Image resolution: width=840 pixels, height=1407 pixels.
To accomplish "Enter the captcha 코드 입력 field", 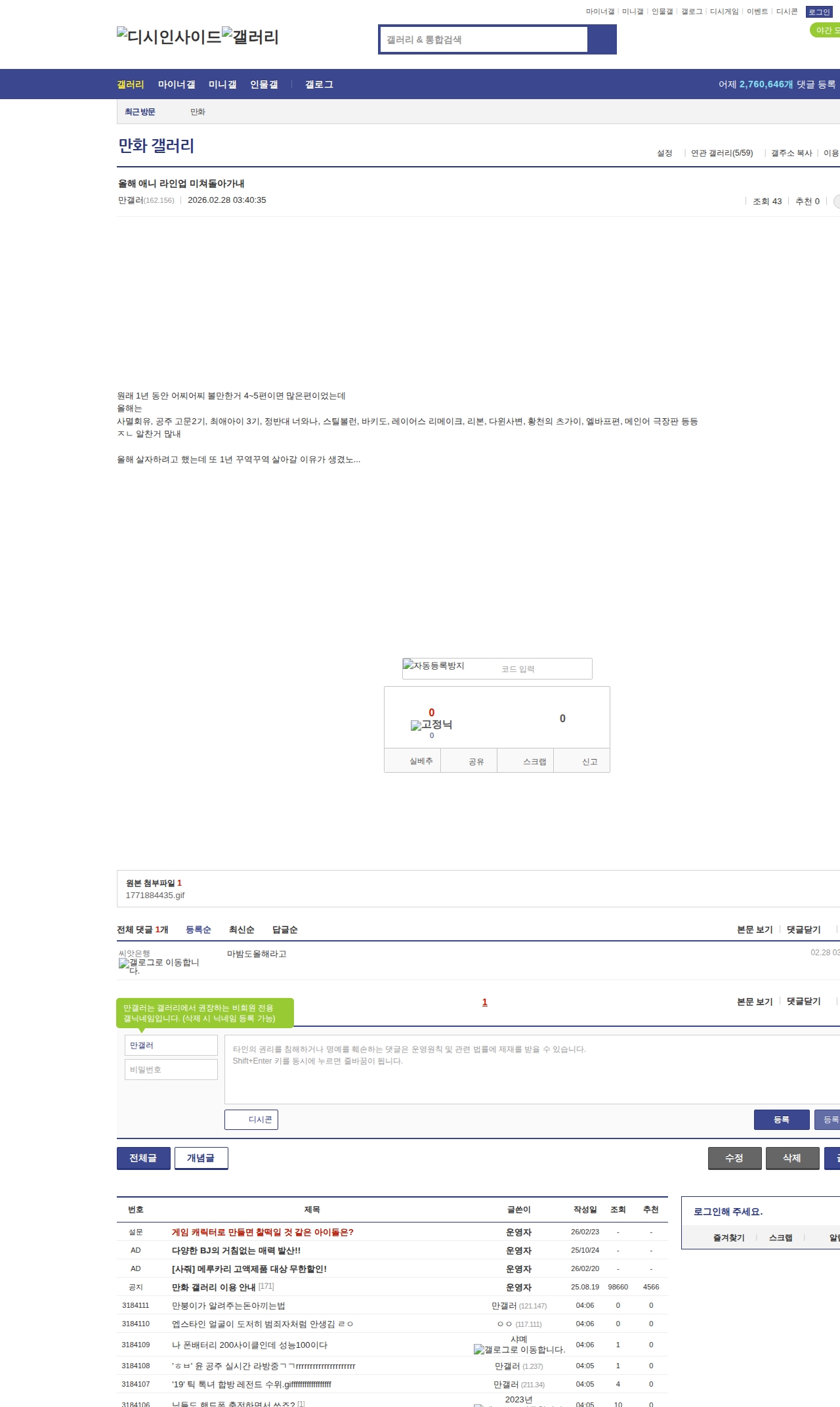I will (543, 669).
